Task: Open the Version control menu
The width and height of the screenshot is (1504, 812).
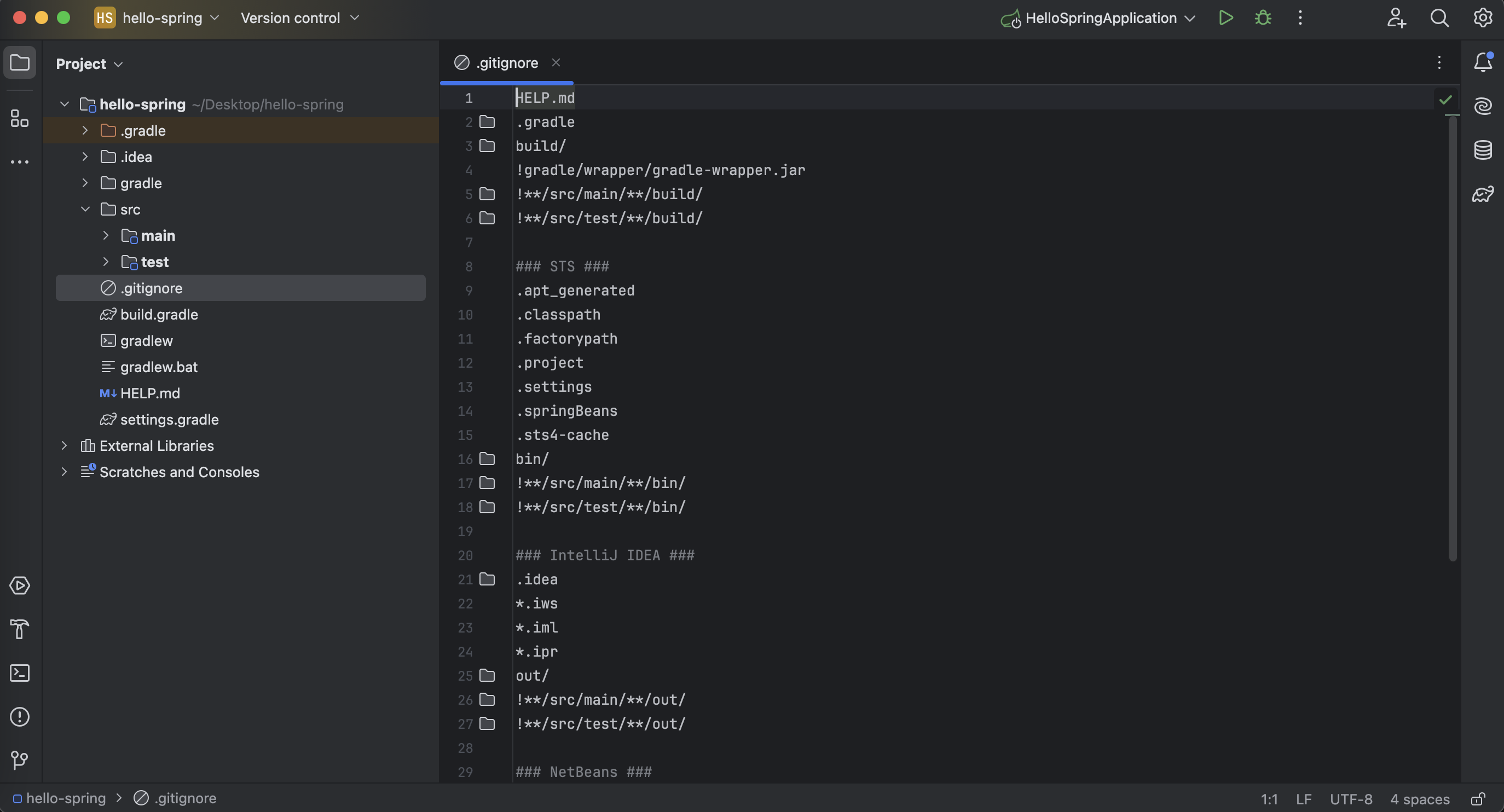Action: point(299,18)
